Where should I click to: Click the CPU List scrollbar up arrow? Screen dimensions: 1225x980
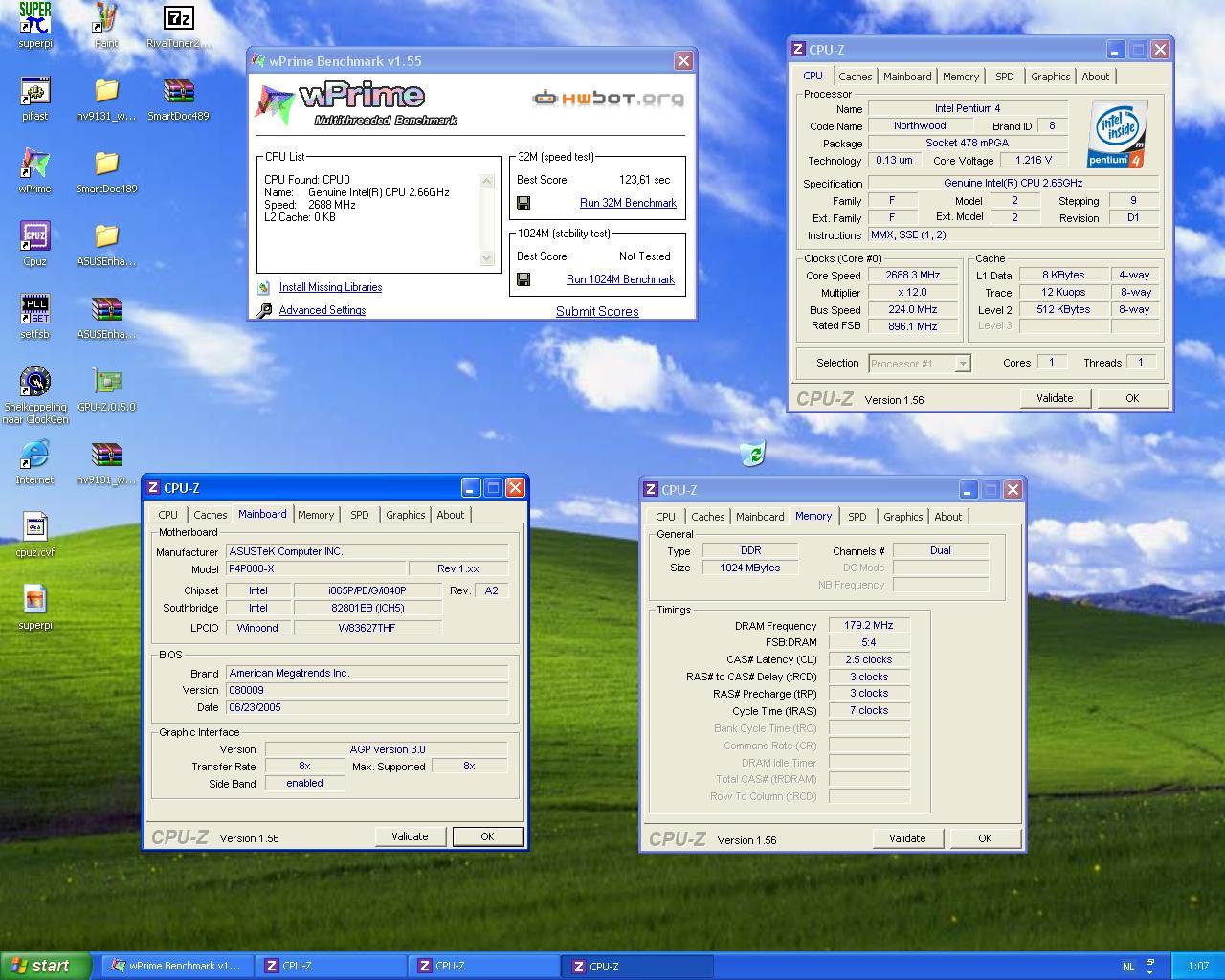[x=486, y=182]
